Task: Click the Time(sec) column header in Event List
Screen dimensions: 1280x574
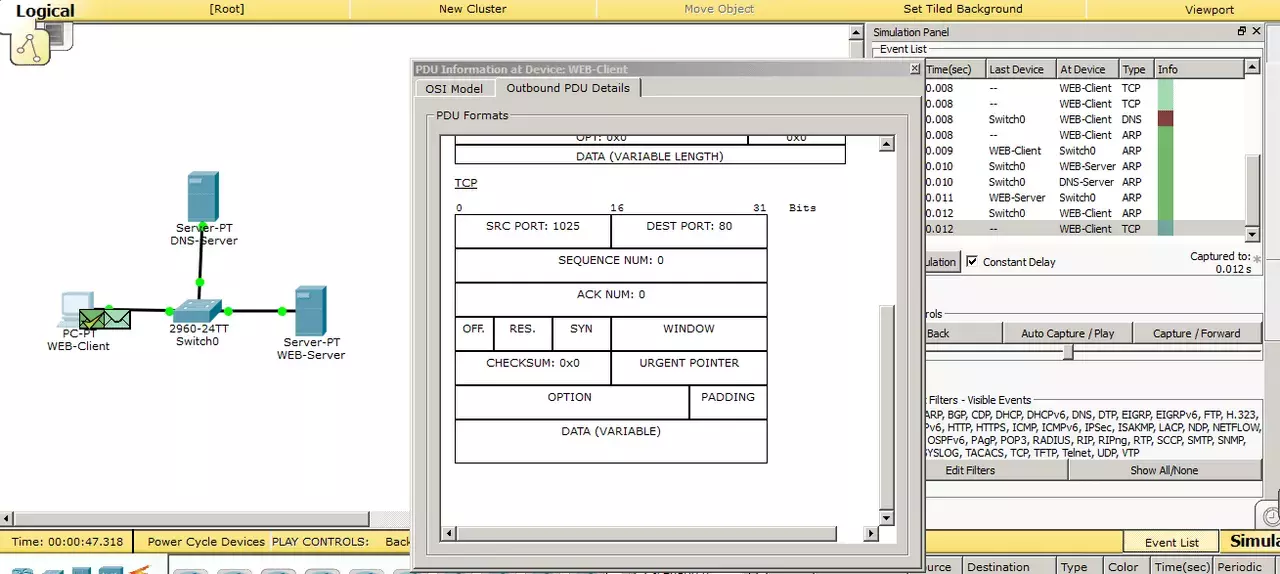Action: tap(953, 69)
